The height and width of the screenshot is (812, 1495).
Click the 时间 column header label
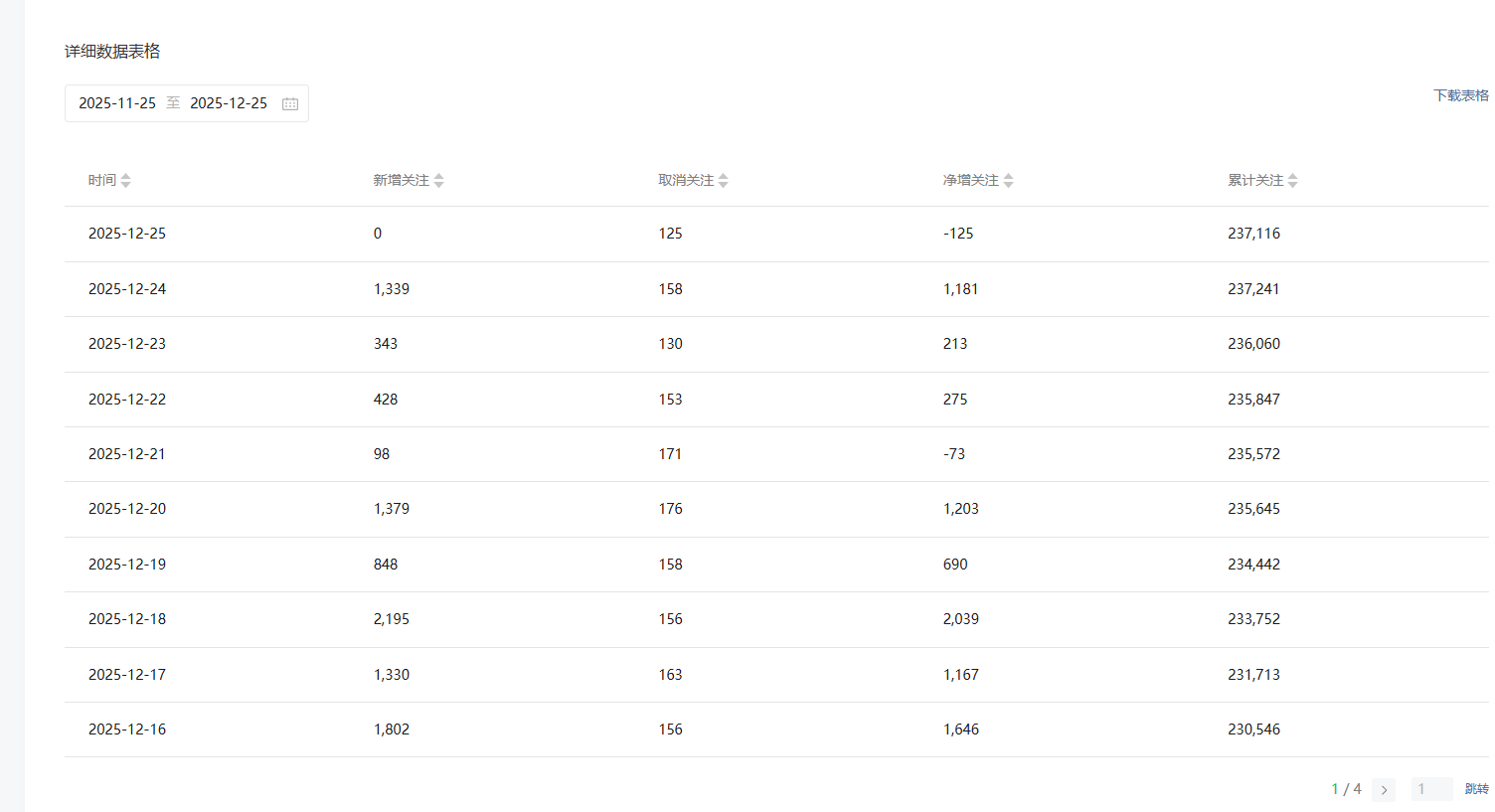point(102,180)
